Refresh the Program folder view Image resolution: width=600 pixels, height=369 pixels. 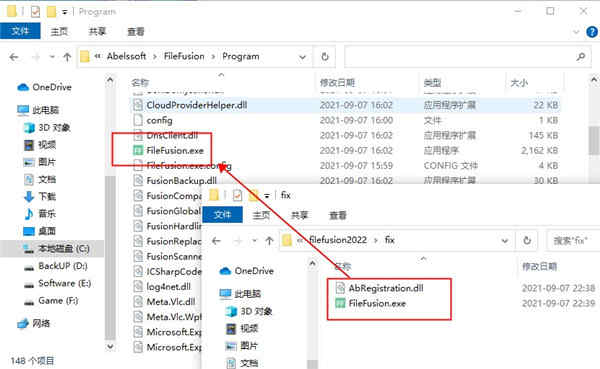(x=325, y=57)
